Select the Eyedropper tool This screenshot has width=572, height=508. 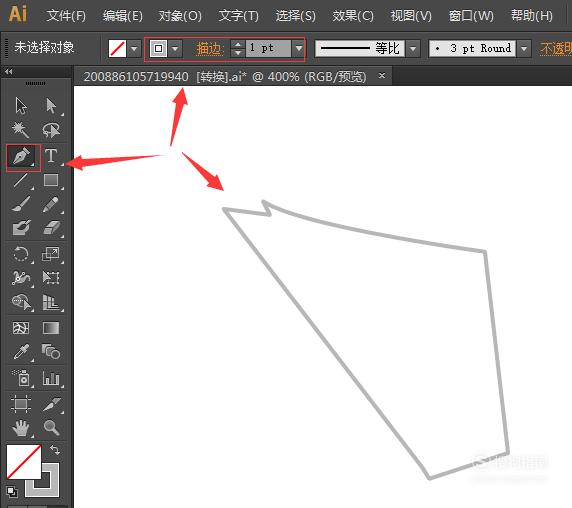(x=21, y=352)
